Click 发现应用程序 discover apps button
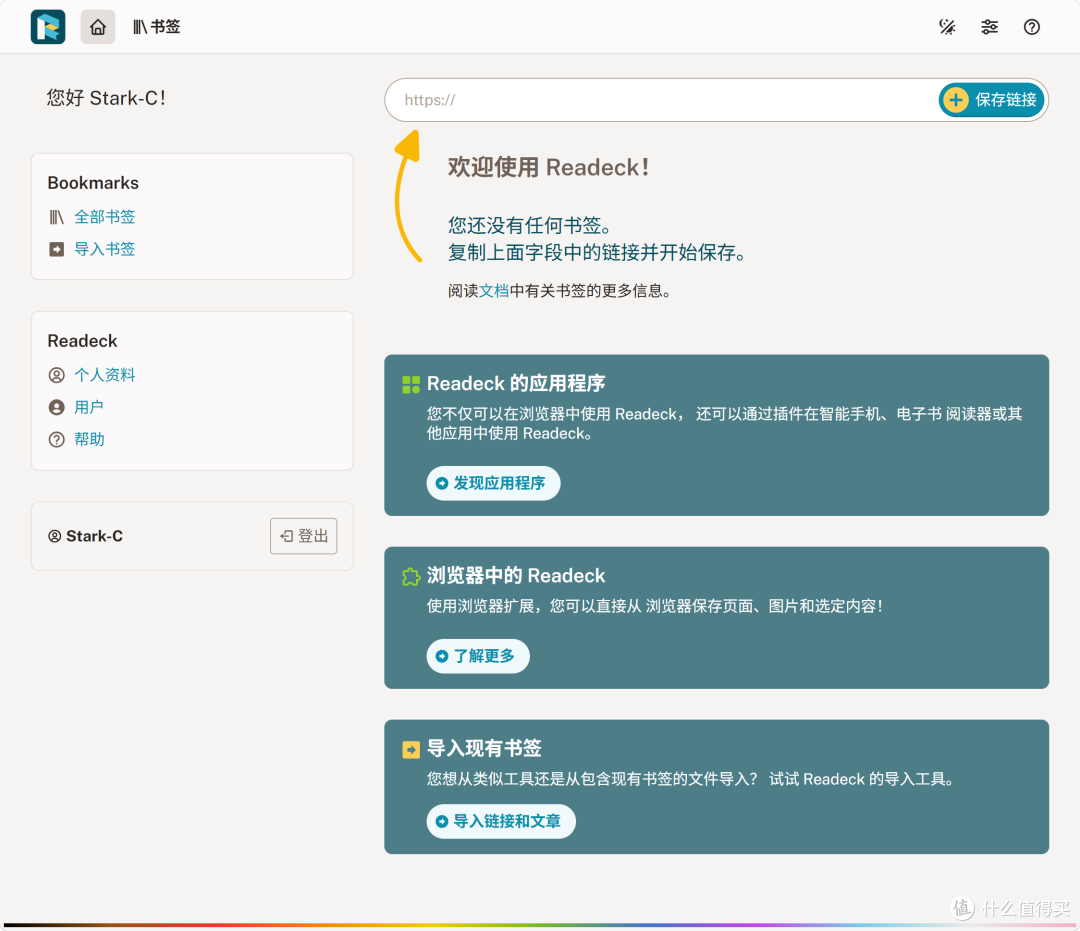This screenshot has height=931, width=1080. pos(493,483)
